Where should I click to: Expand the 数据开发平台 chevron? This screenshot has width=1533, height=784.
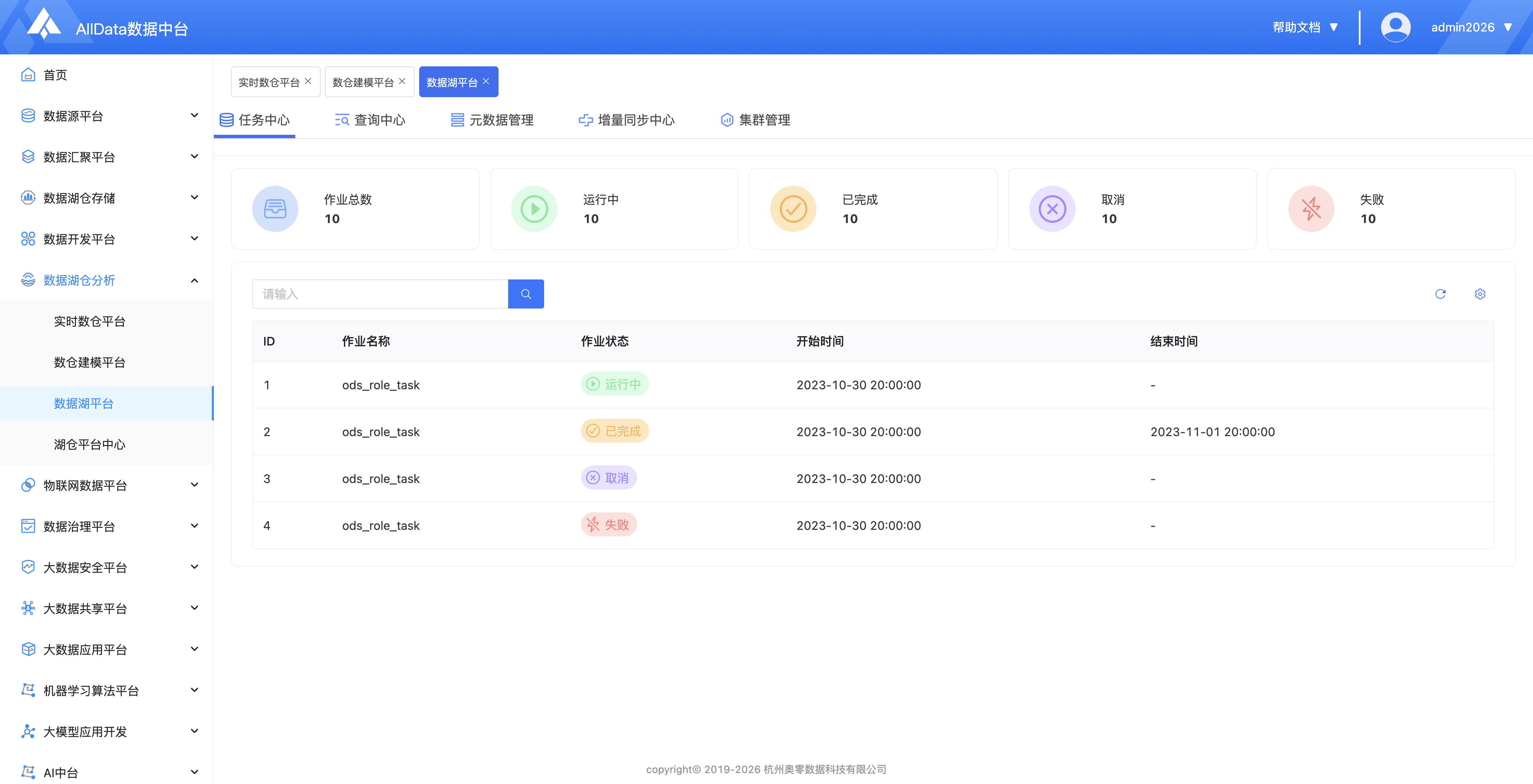(x=194, y=238)
